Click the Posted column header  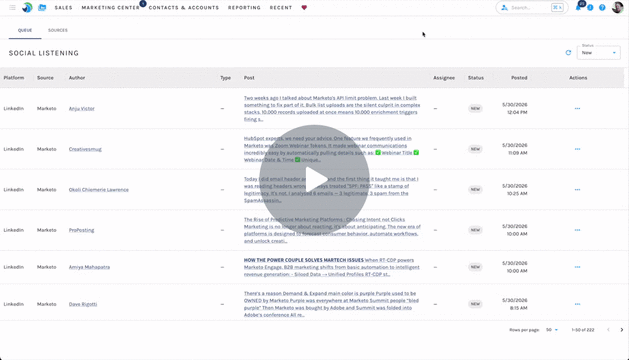pyautogui.click(x=519, y=78)
